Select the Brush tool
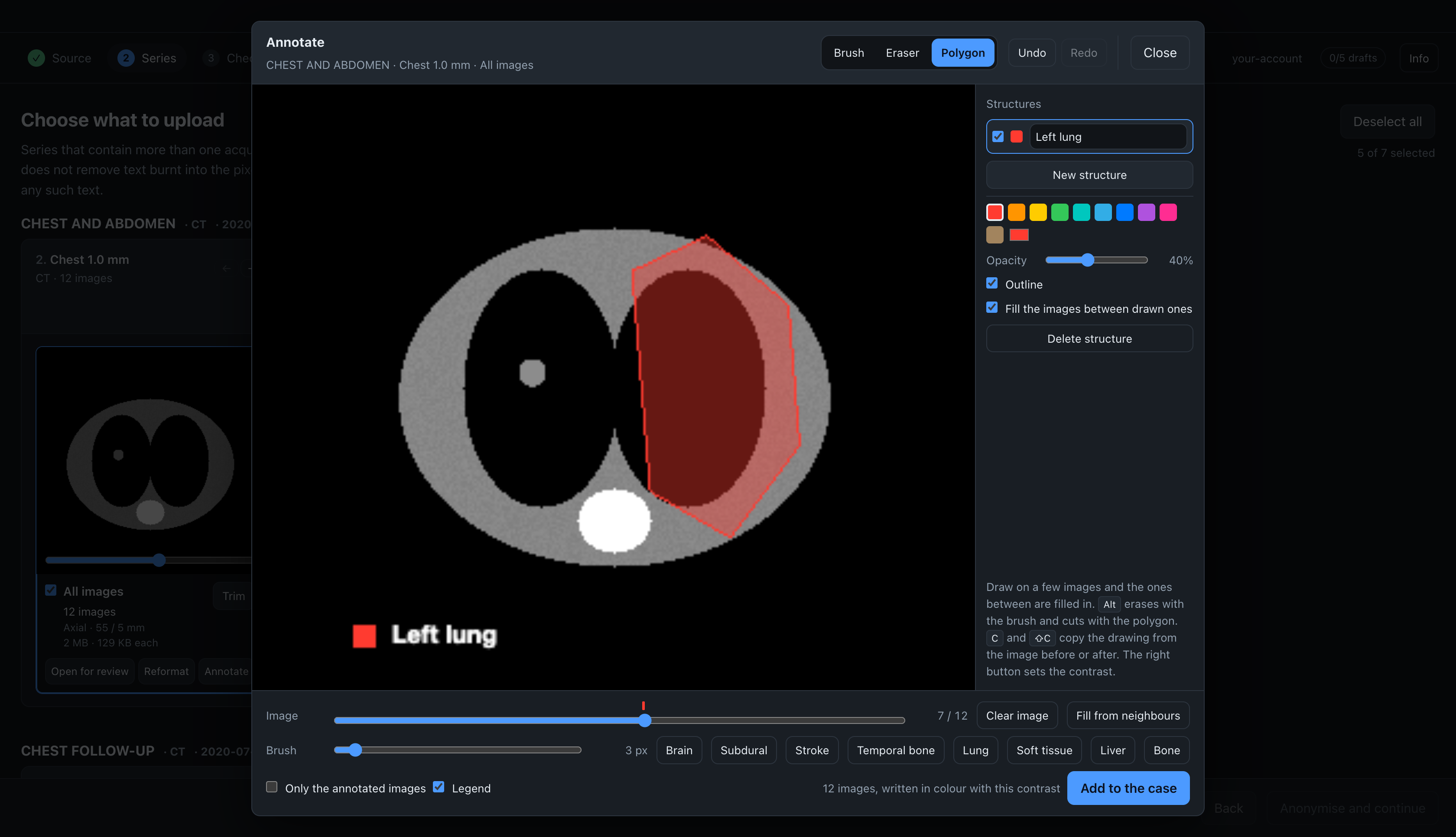Viewport: 1456px width, 837px height. 848,53
